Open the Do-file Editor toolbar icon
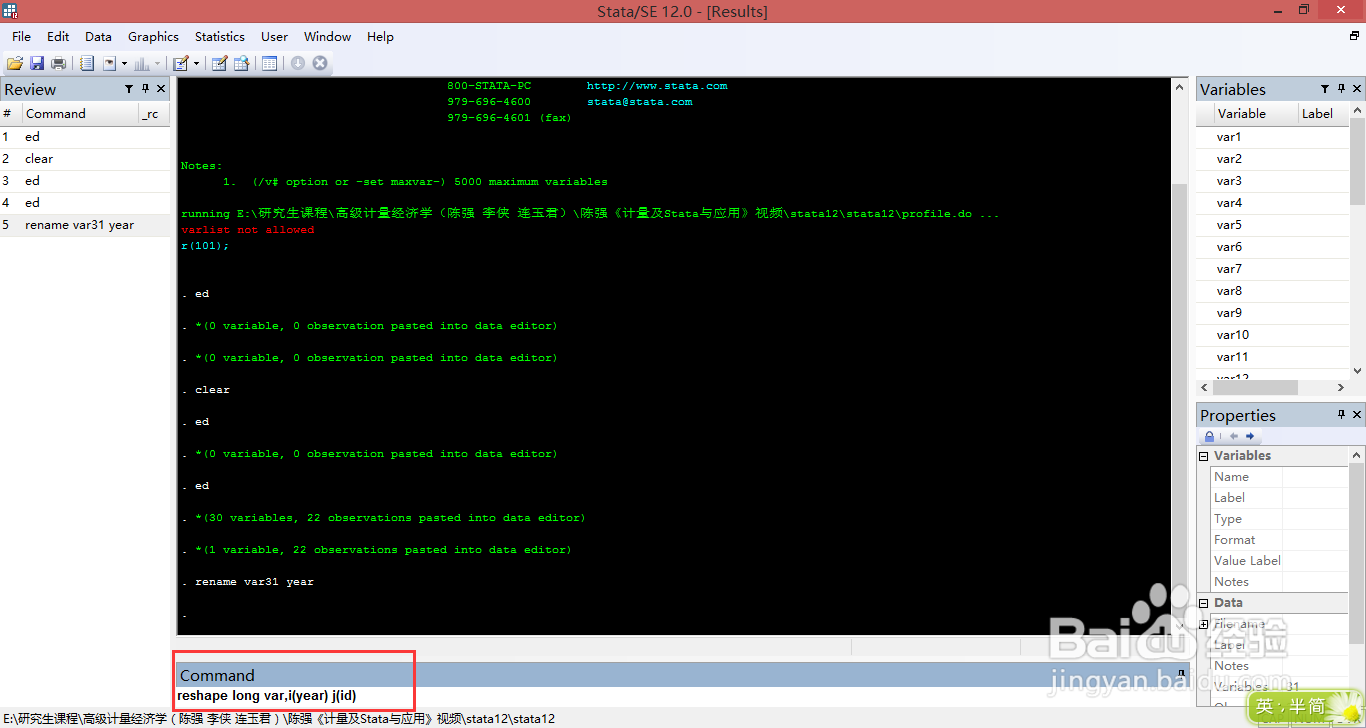 click(181, 63)
